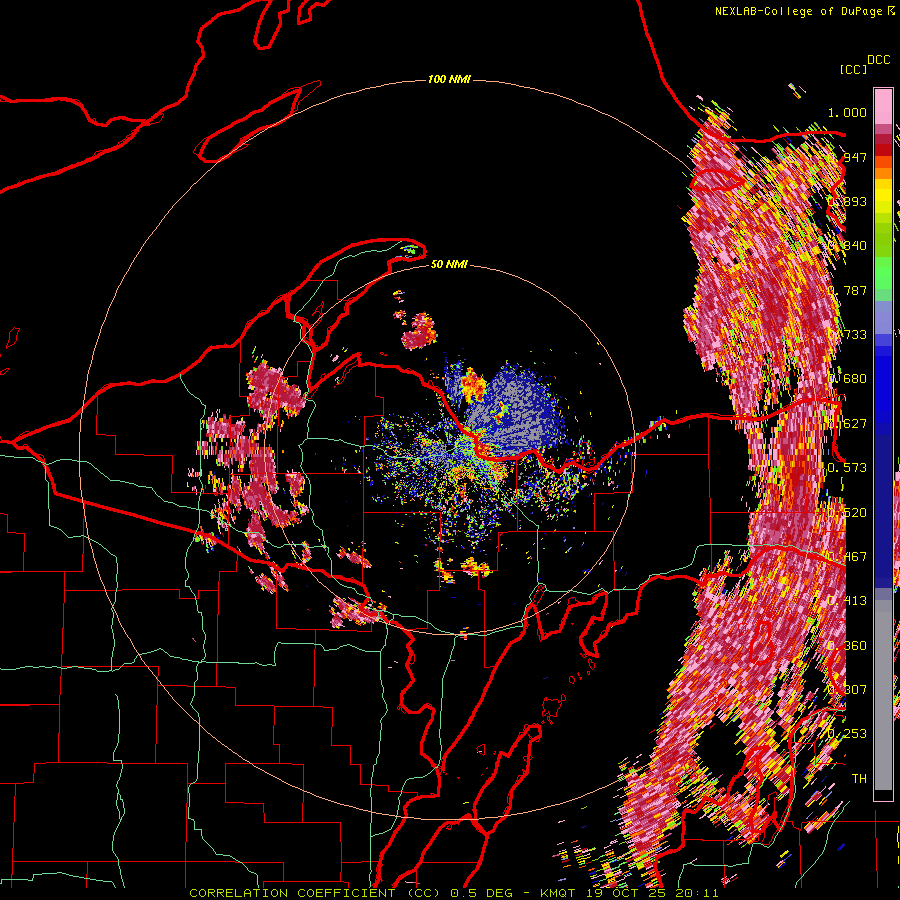
Task: Click the 0.360 value on the color scale
Action: 847,646
